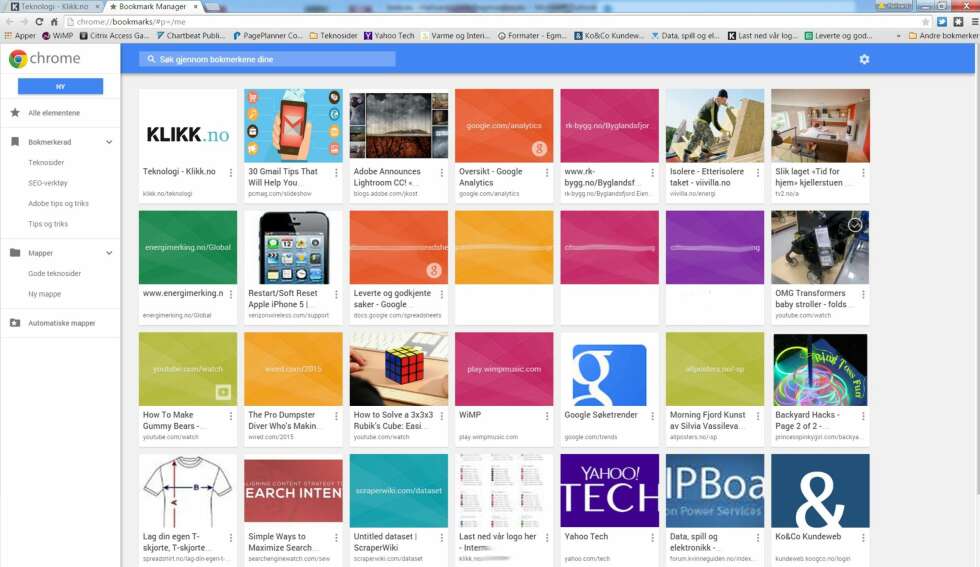Open the SEO-verktøy sidebar folder
The height and width of the screenshot is (567, 980).
[x=48, y=183]
